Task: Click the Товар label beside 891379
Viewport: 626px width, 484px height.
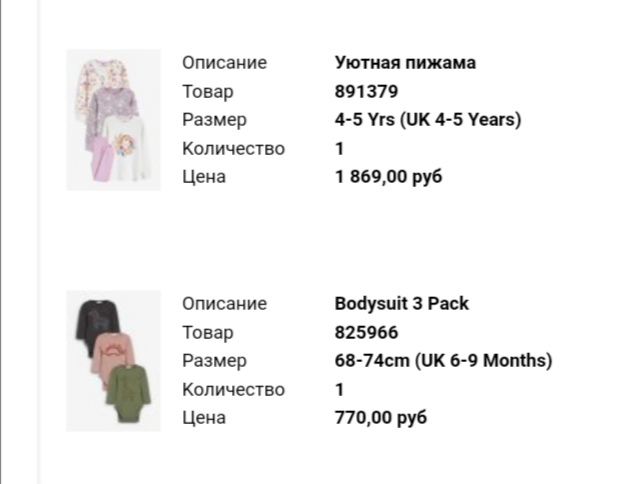Action: pyautogui.click(x=207, y=91)
